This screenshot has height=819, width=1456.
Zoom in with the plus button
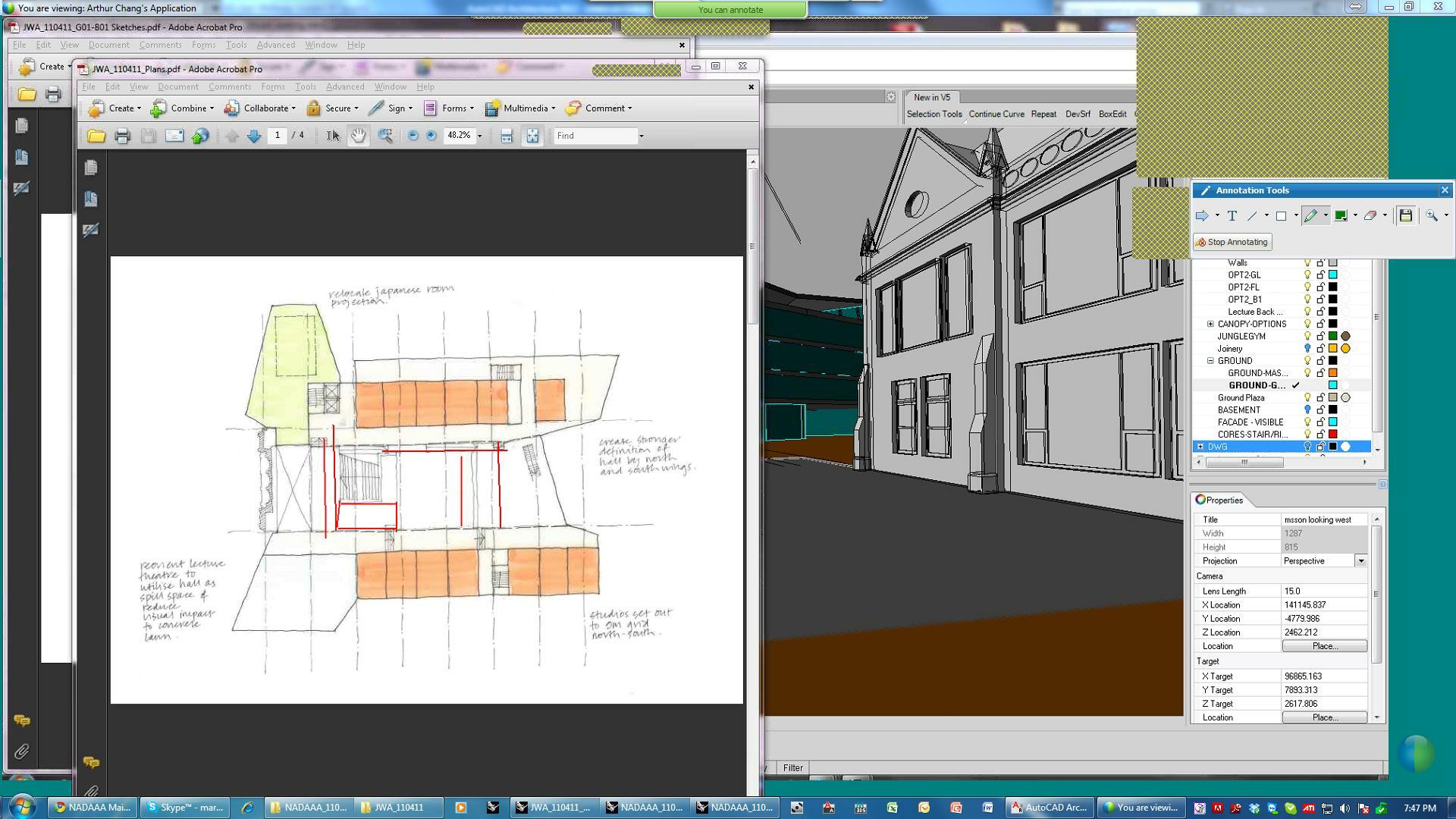(431, 136)
